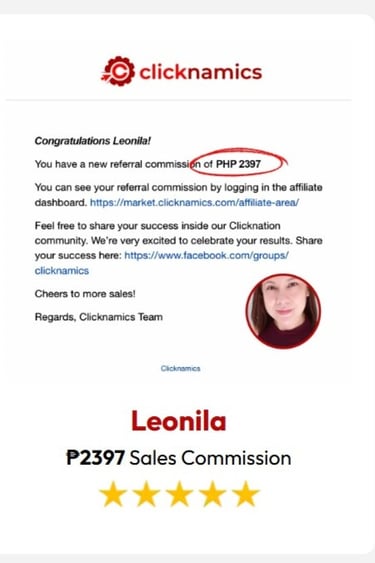375x563 pixels.
Task: Click the Regards, Clicknamics Team signature
Action: click(x=99, y=317)
